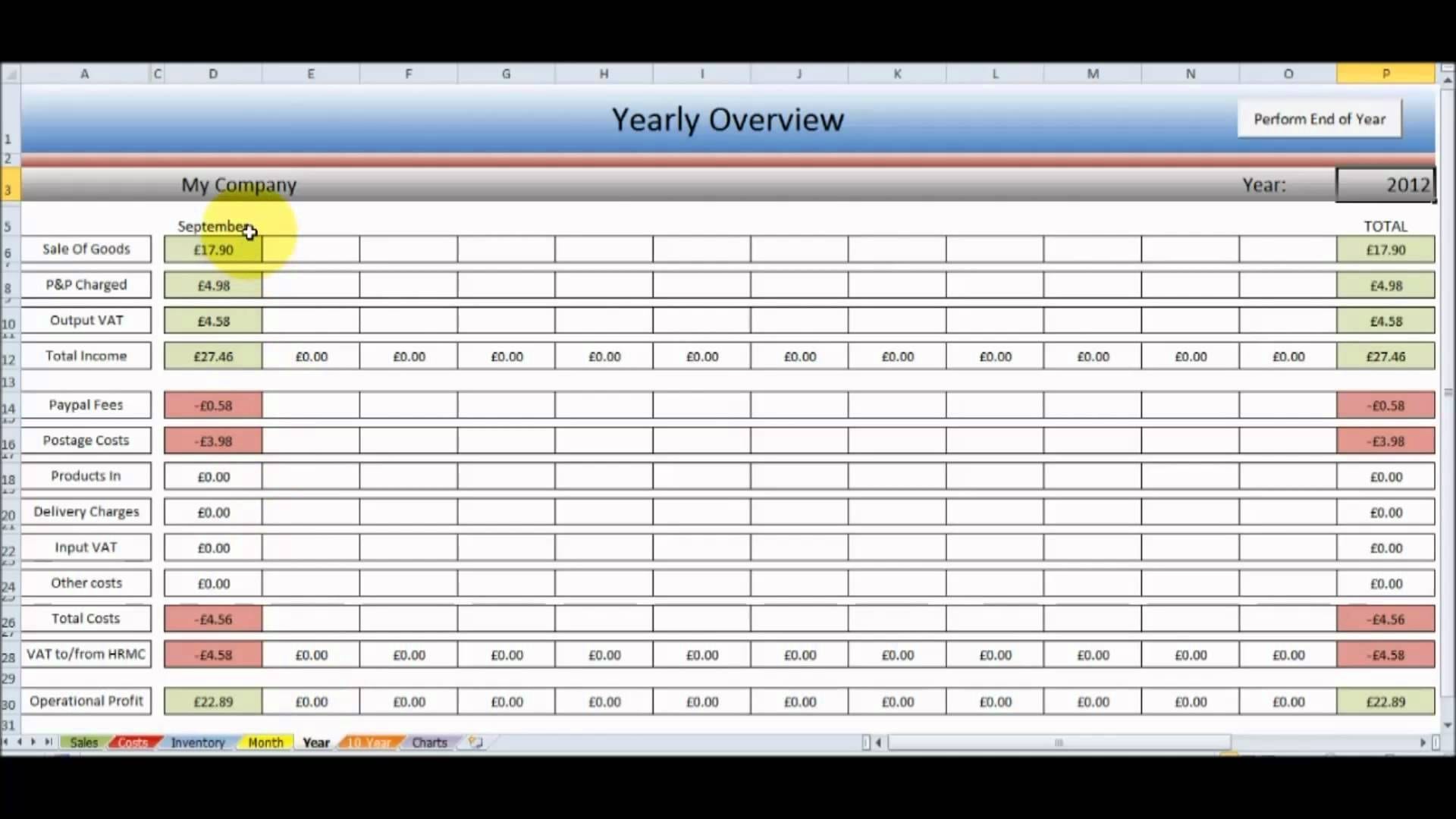This screenshot has height=819, width=1456.
Task: Select the Costs tab
Action: tap(131, 742)
